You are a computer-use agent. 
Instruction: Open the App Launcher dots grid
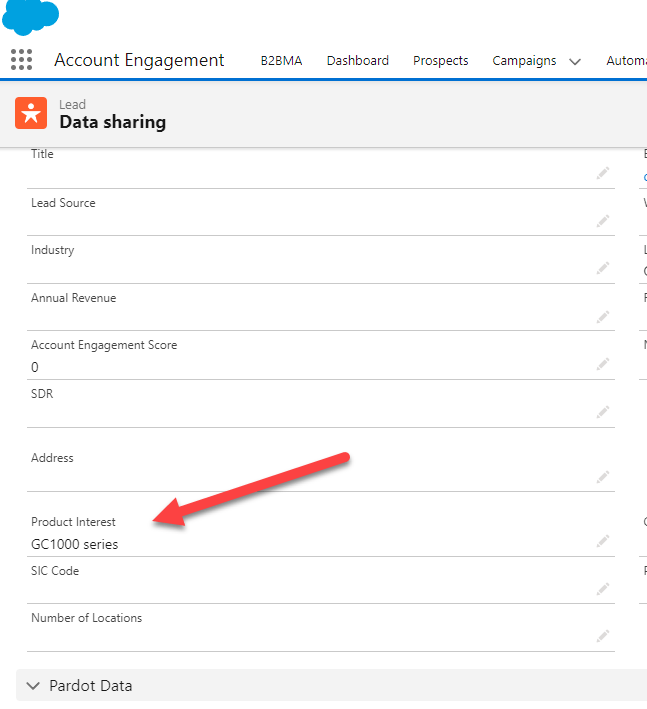21,60
